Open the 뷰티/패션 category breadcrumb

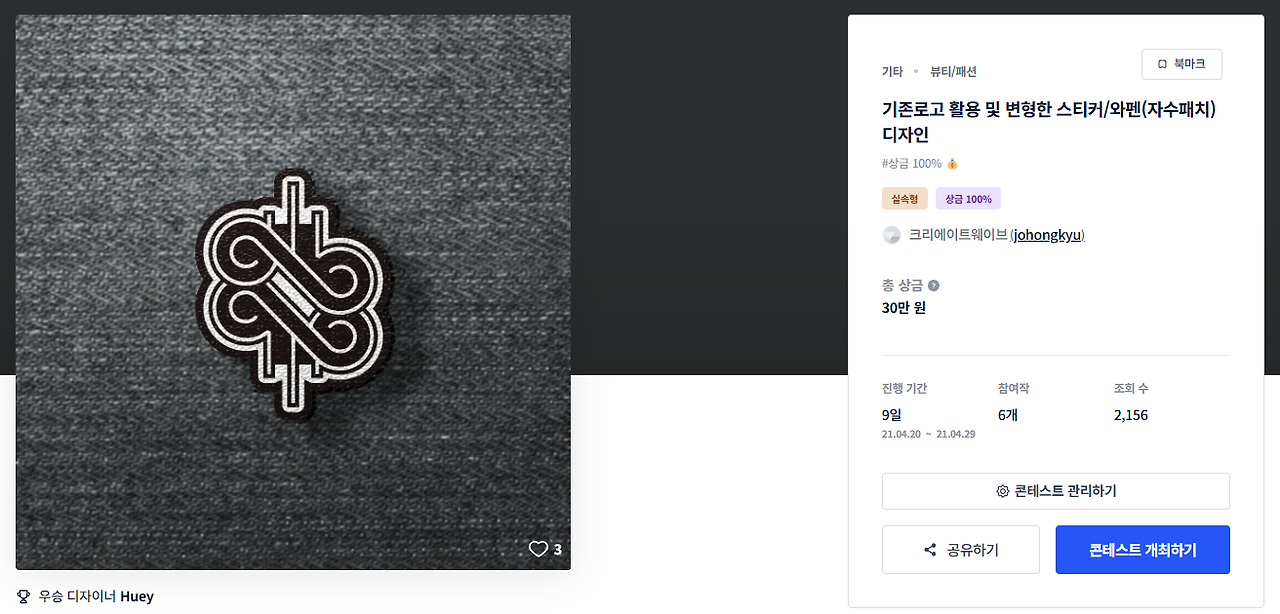tap(953, 72)
